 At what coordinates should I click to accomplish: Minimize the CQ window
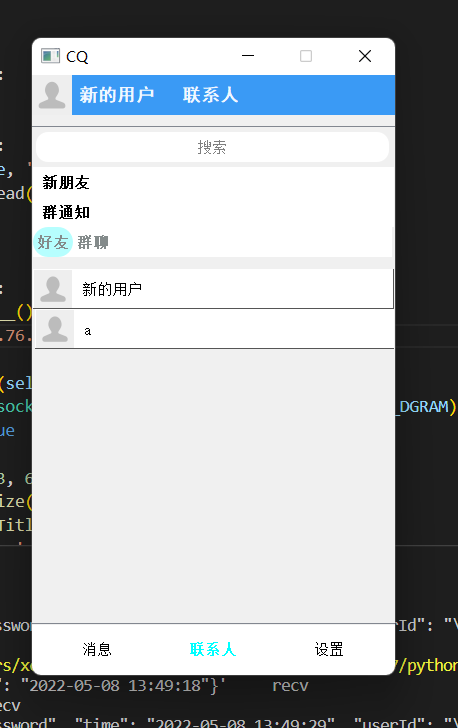point(248,56)
